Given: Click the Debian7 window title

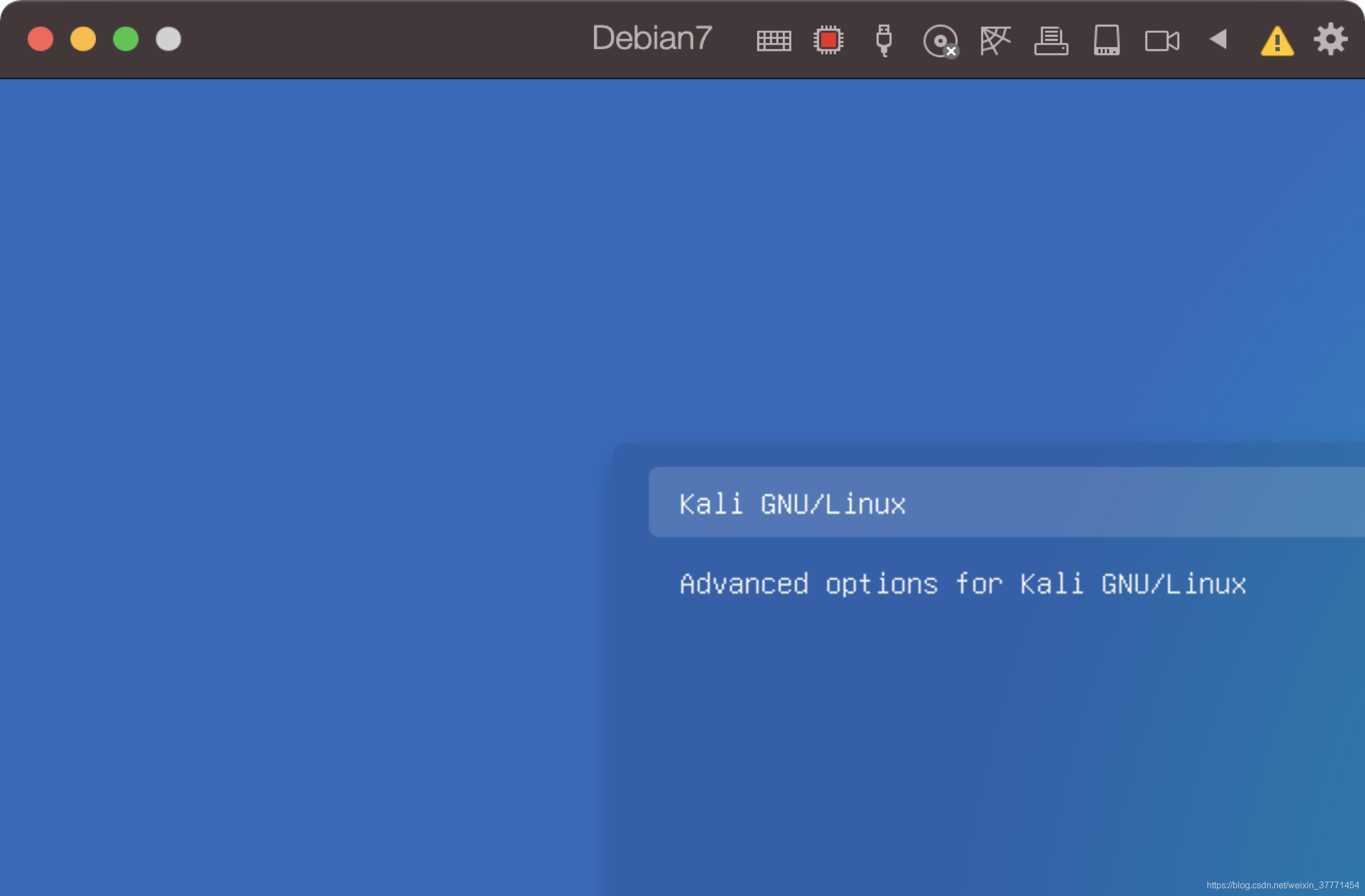Looking at the screenshot, I should click(x=652, y=39).
